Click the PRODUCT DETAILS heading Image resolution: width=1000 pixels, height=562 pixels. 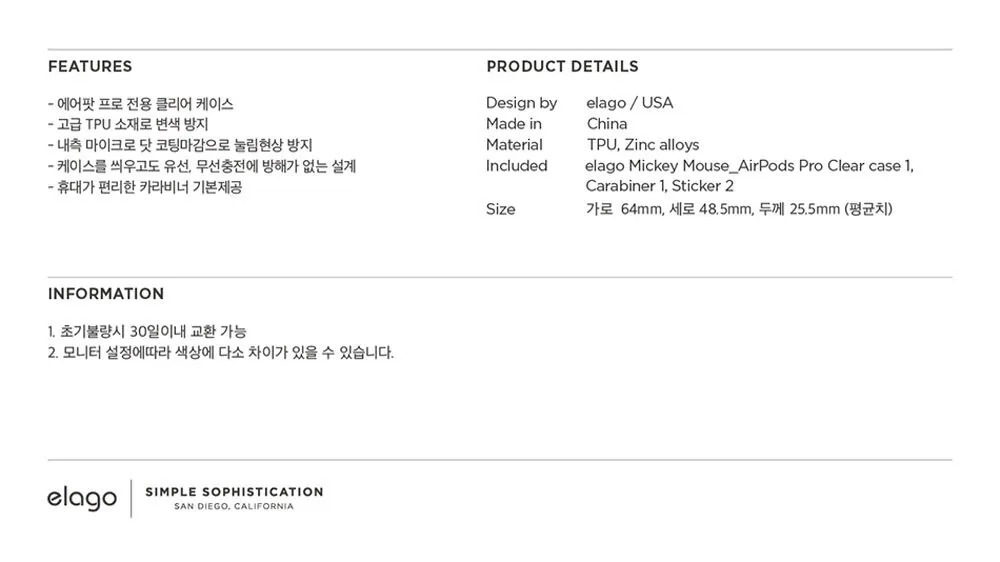(562, 67)
